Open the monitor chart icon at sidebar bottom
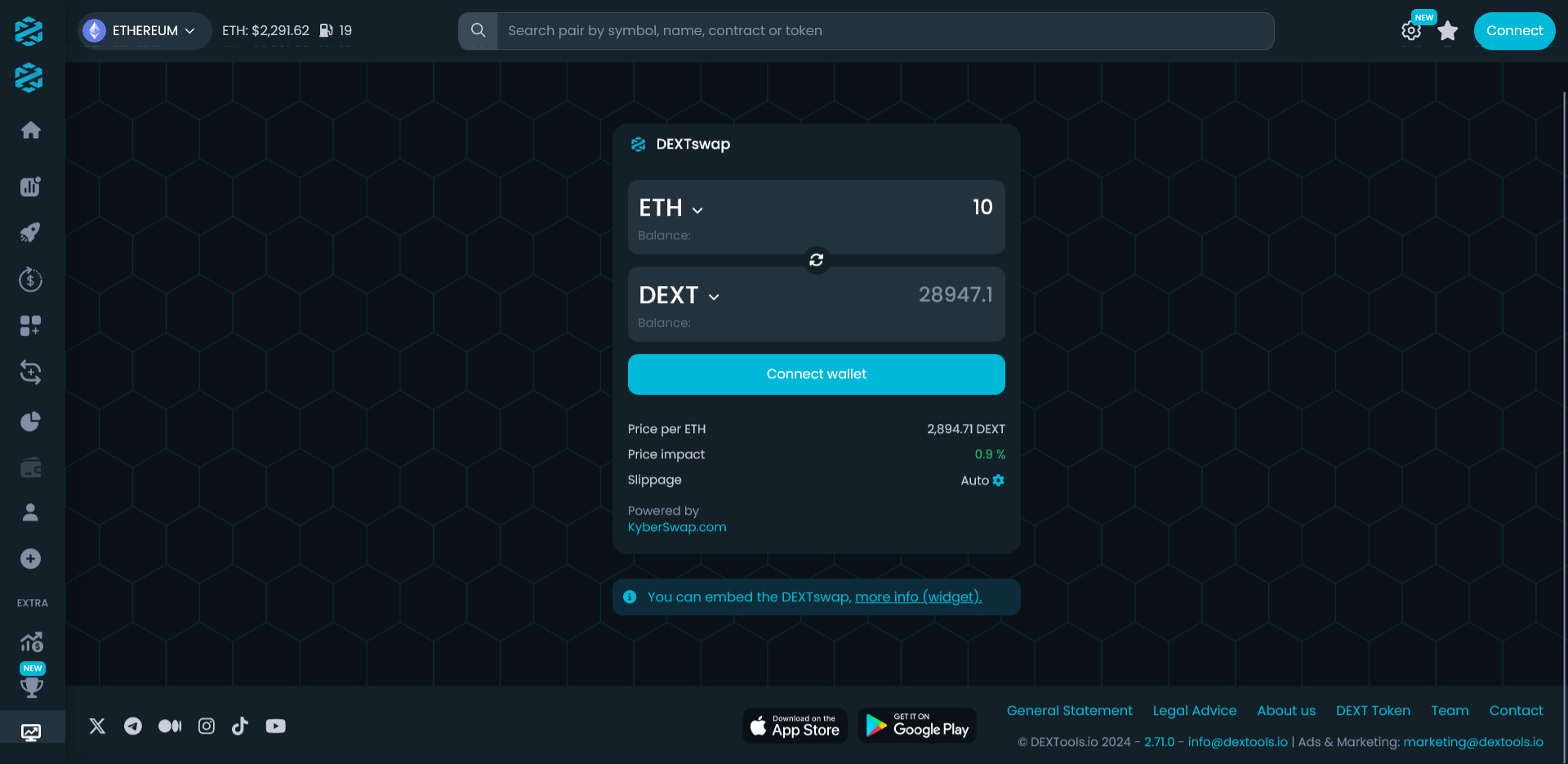This screenshot has width=1568, height=764. (31, 732)
